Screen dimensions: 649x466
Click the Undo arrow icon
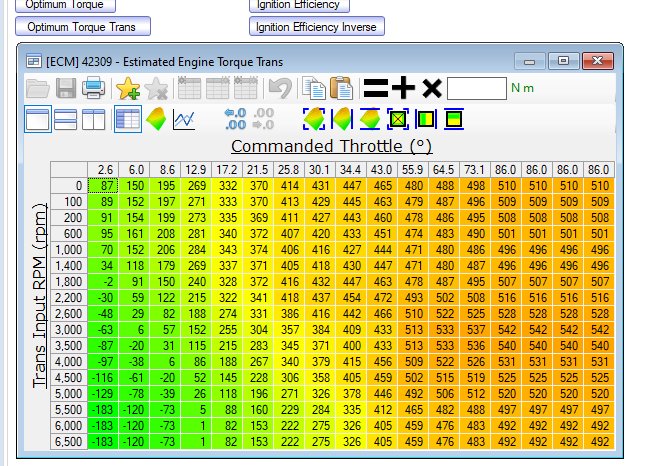click(280, 88)
